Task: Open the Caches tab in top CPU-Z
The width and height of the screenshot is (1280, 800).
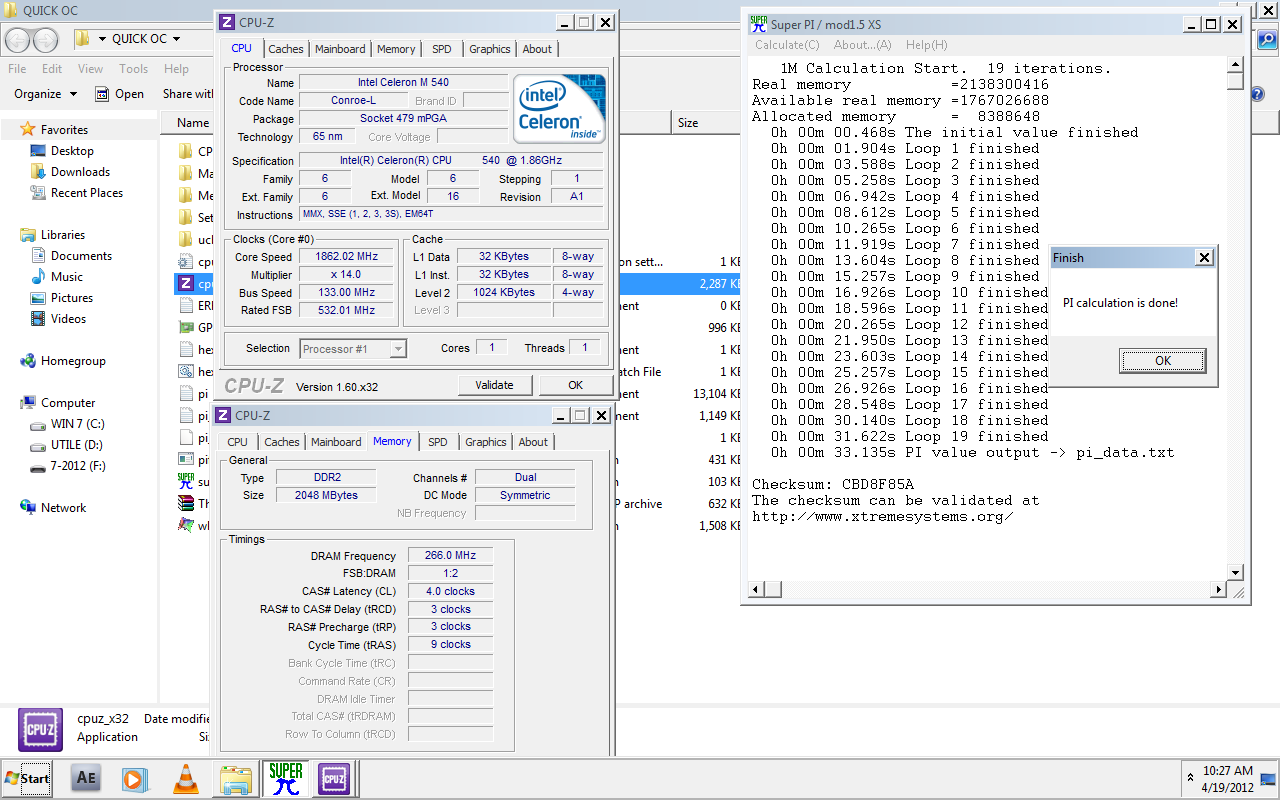Action: (286, 49)
